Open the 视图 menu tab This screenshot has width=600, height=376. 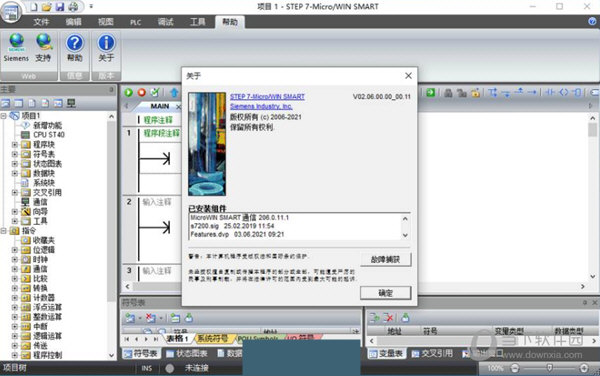point(106,22)
